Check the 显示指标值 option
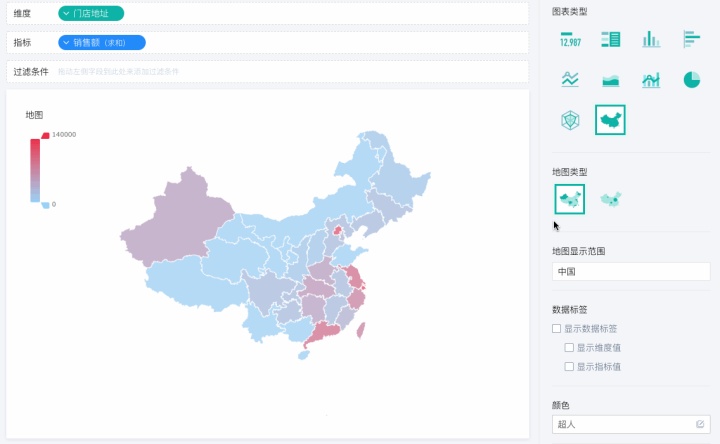720x444 pixels. coord(569,366)
